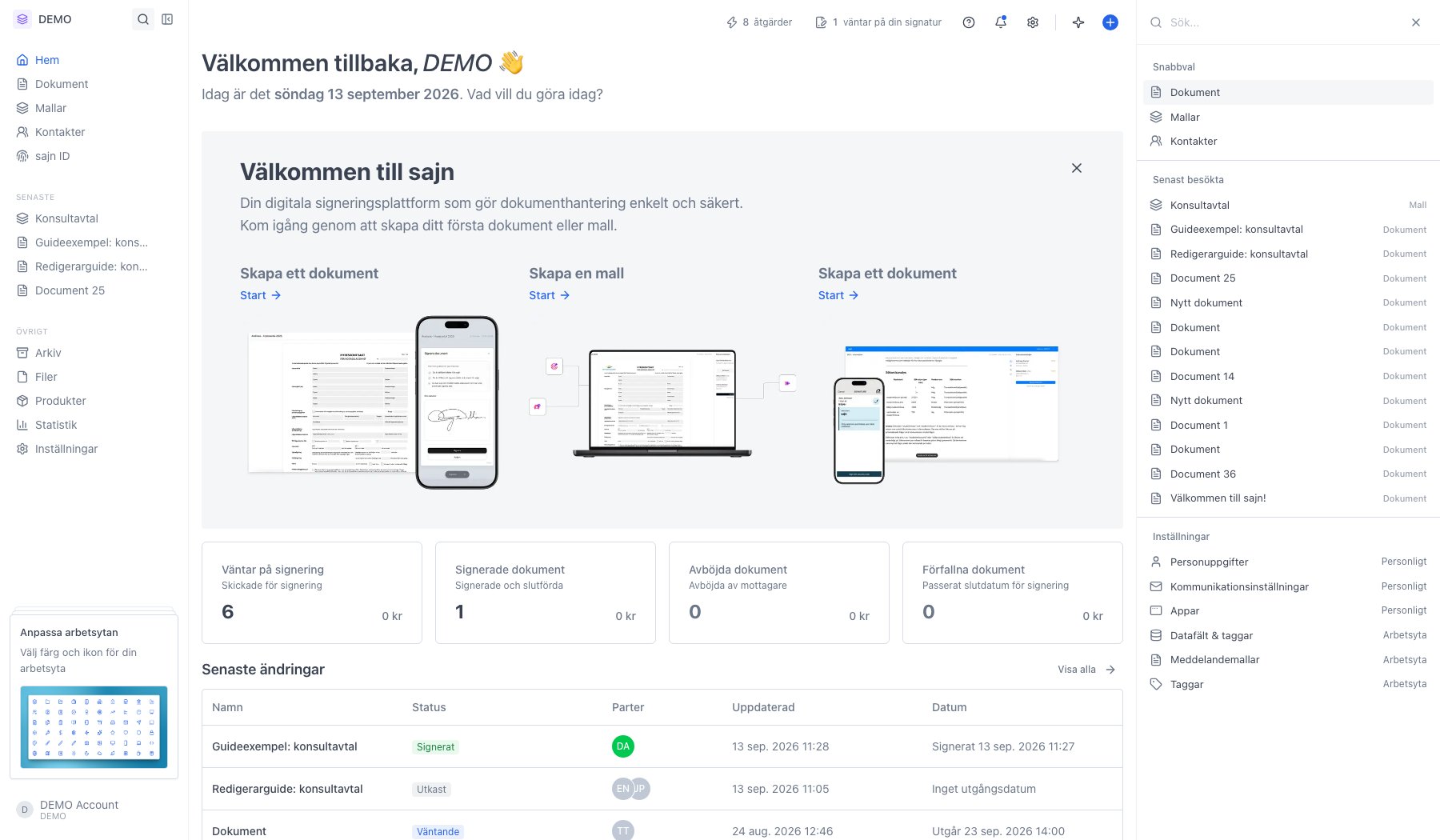Open Kommunikationsinställningar settings entry
Viewport: 1440px width, 840px height.
point(1288,586)
